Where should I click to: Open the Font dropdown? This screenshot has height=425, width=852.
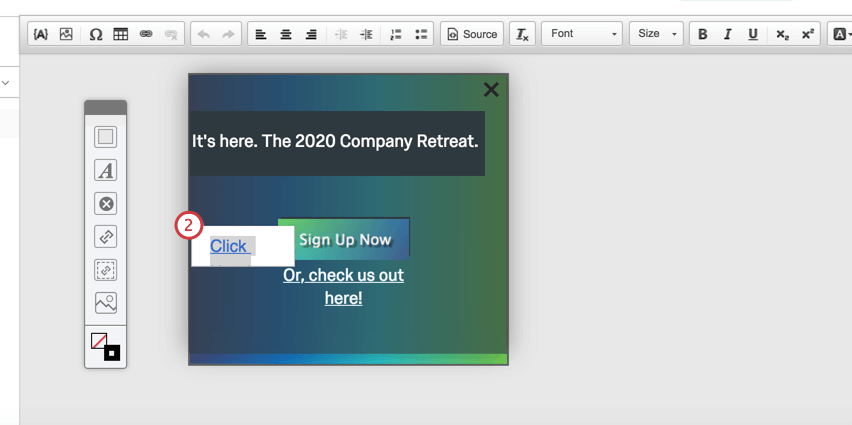582,34
